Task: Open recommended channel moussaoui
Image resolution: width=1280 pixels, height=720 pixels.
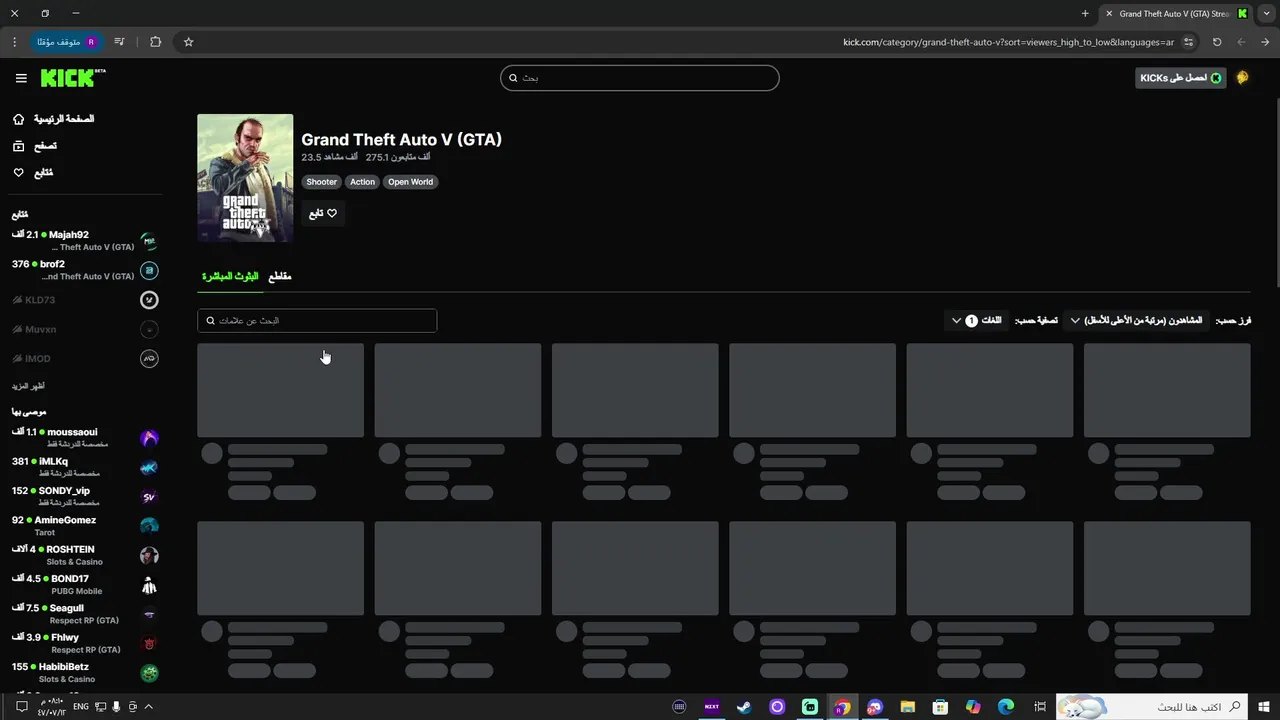Action: [85, 438]
